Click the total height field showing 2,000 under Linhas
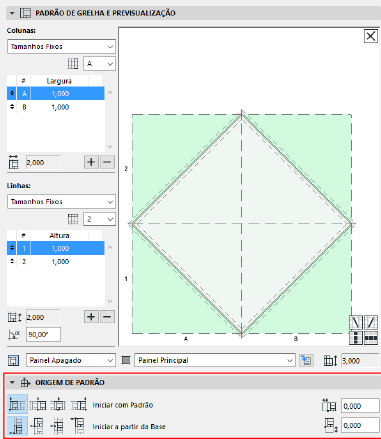Viewport: 381px width, 439px height. tap(43, 317)
